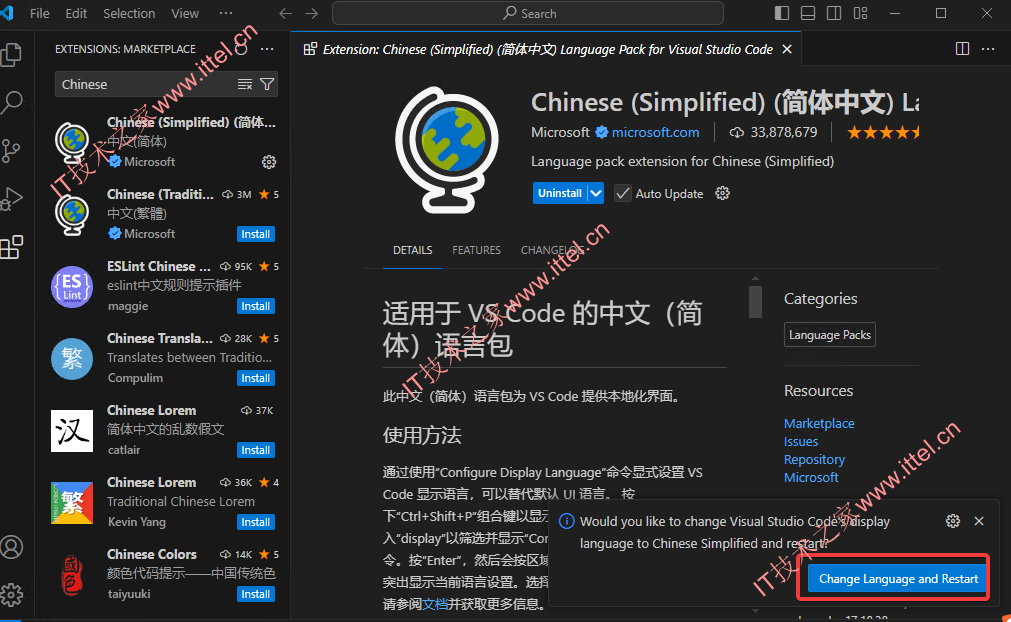Switch to the FEATURES tab

coord(476,250)
